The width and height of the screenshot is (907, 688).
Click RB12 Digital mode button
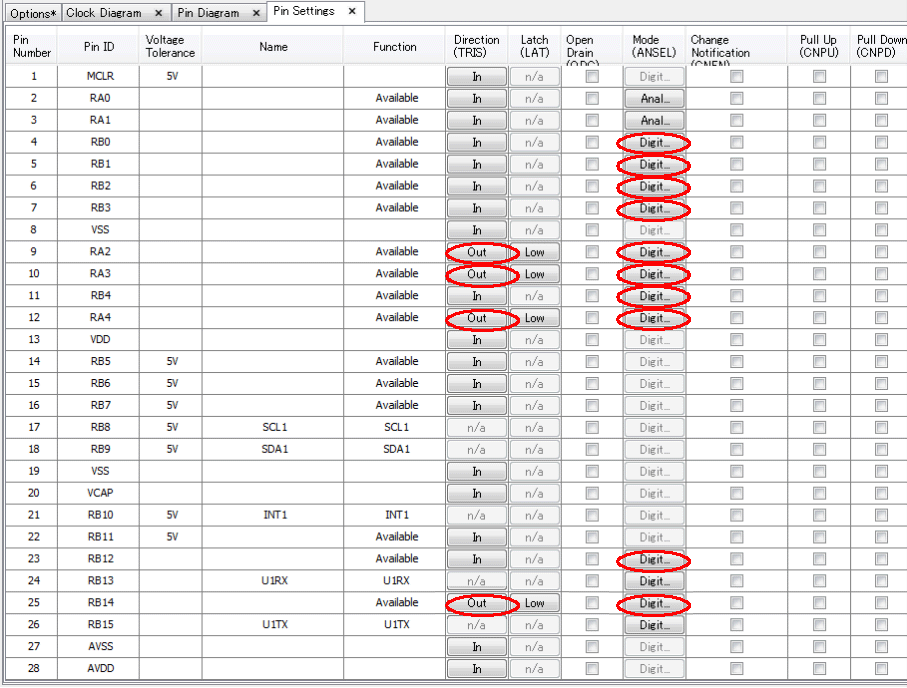pyautogui.click(x=654, y=560)
